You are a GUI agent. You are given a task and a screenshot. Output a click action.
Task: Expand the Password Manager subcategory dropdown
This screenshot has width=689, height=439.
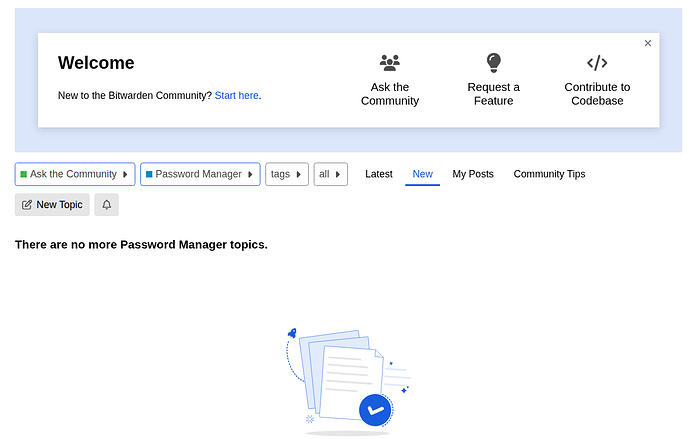coord(200,174)
